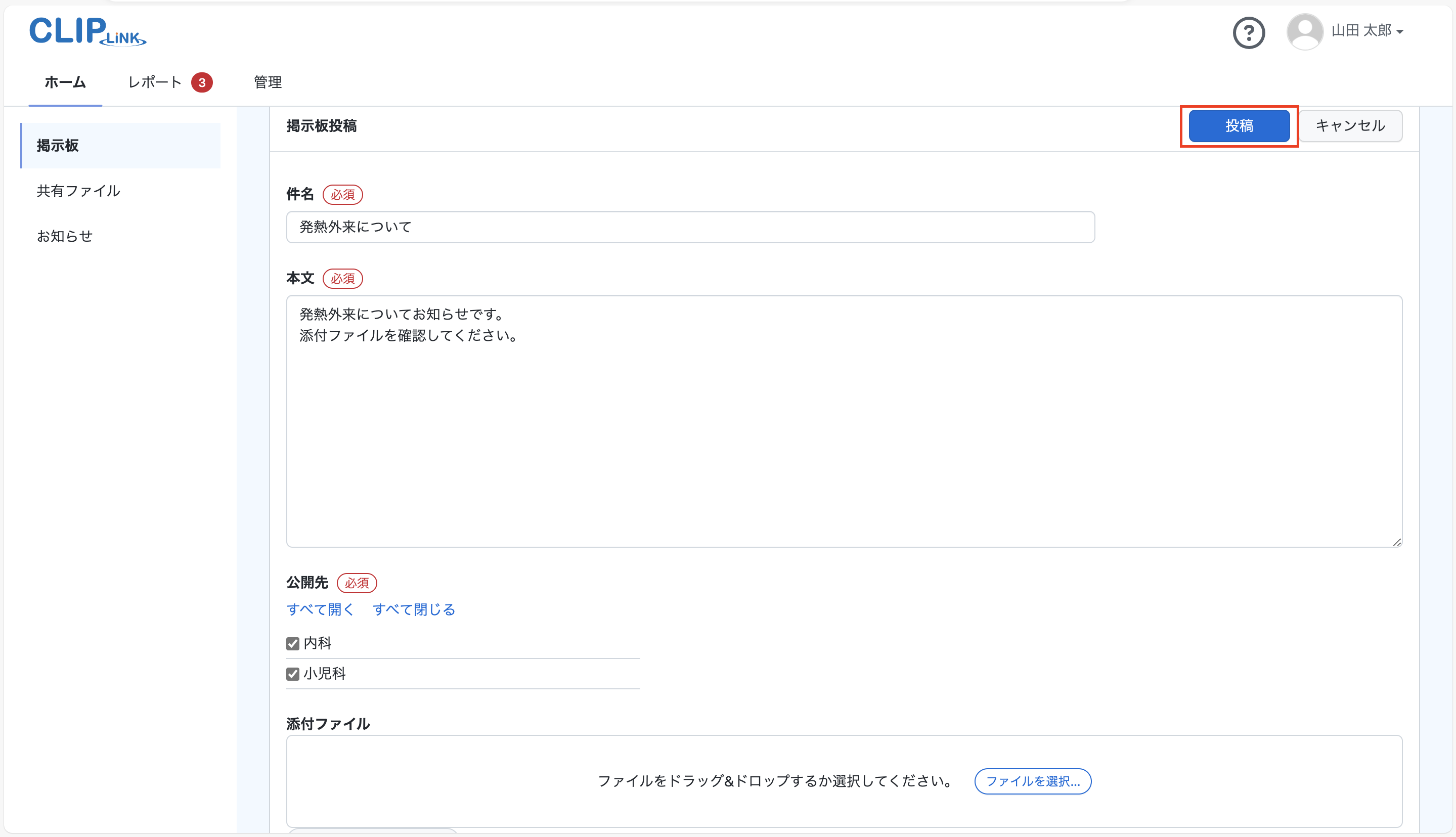This screenshot has height=837, width=1456.
Task: Open 共有ファイル in the sidebar
Action: click(x=78, y=191)
